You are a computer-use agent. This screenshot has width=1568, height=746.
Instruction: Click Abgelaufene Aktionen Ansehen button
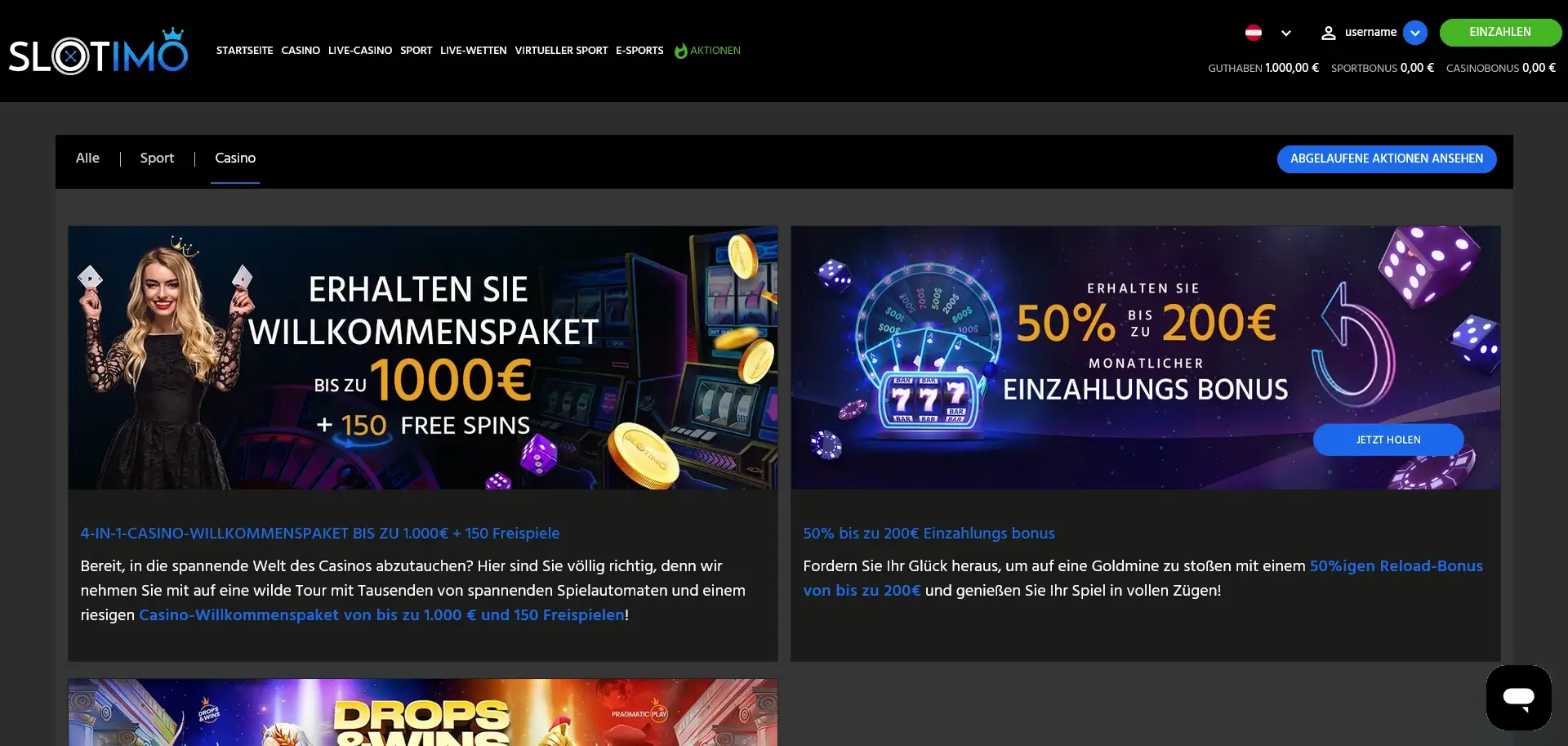1386,159
